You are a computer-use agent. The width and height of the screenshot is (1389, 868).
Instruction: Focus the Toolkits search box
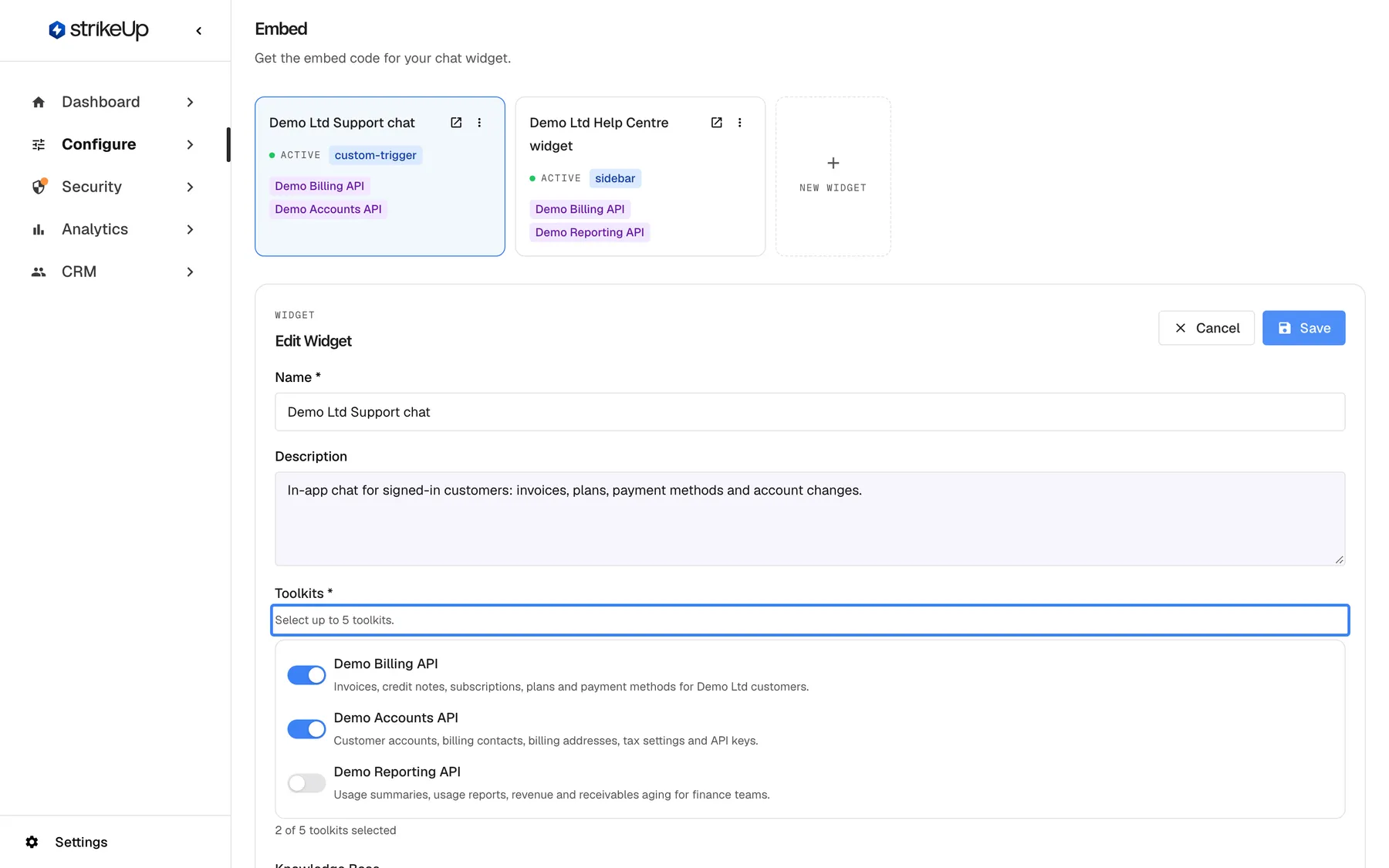click(x=809, y=620)
